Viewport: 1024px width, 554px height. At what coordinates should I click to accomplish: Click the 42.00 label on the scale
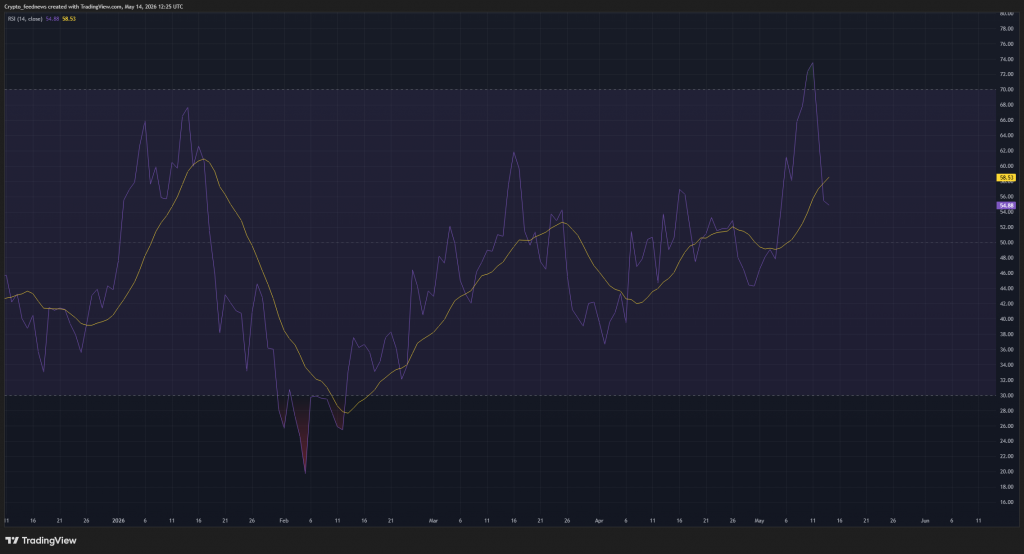click(x=1006, y=304)
